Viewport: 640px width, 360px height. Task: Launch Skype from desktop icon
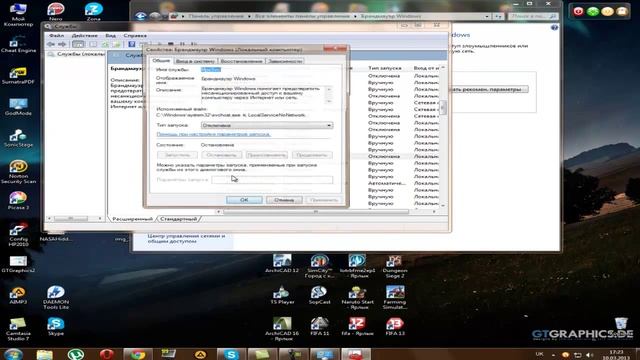pos(56,327)
